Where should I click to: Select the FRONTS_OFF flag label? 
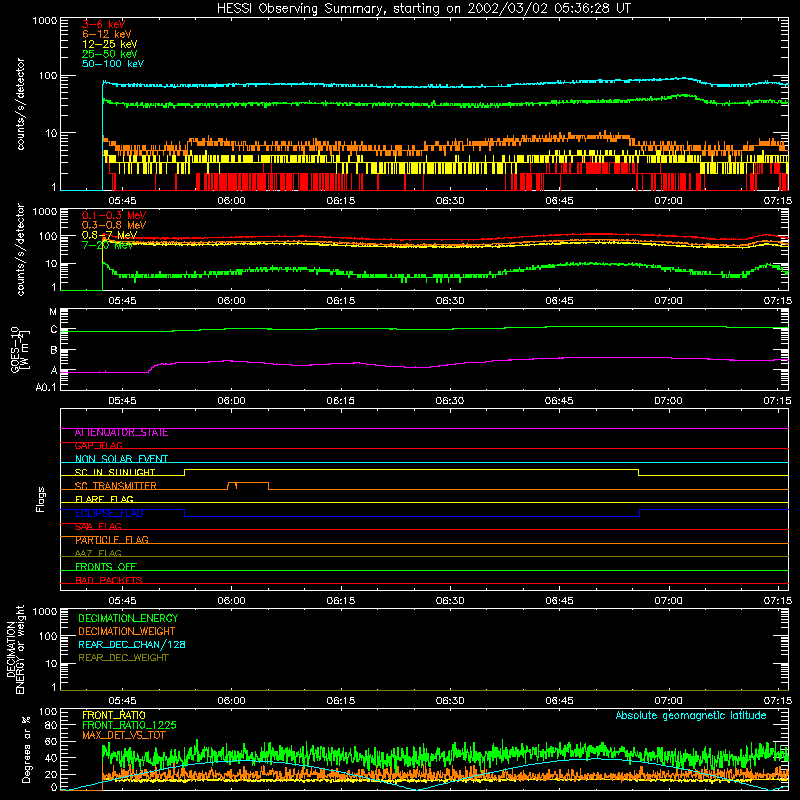pos(106,567)
